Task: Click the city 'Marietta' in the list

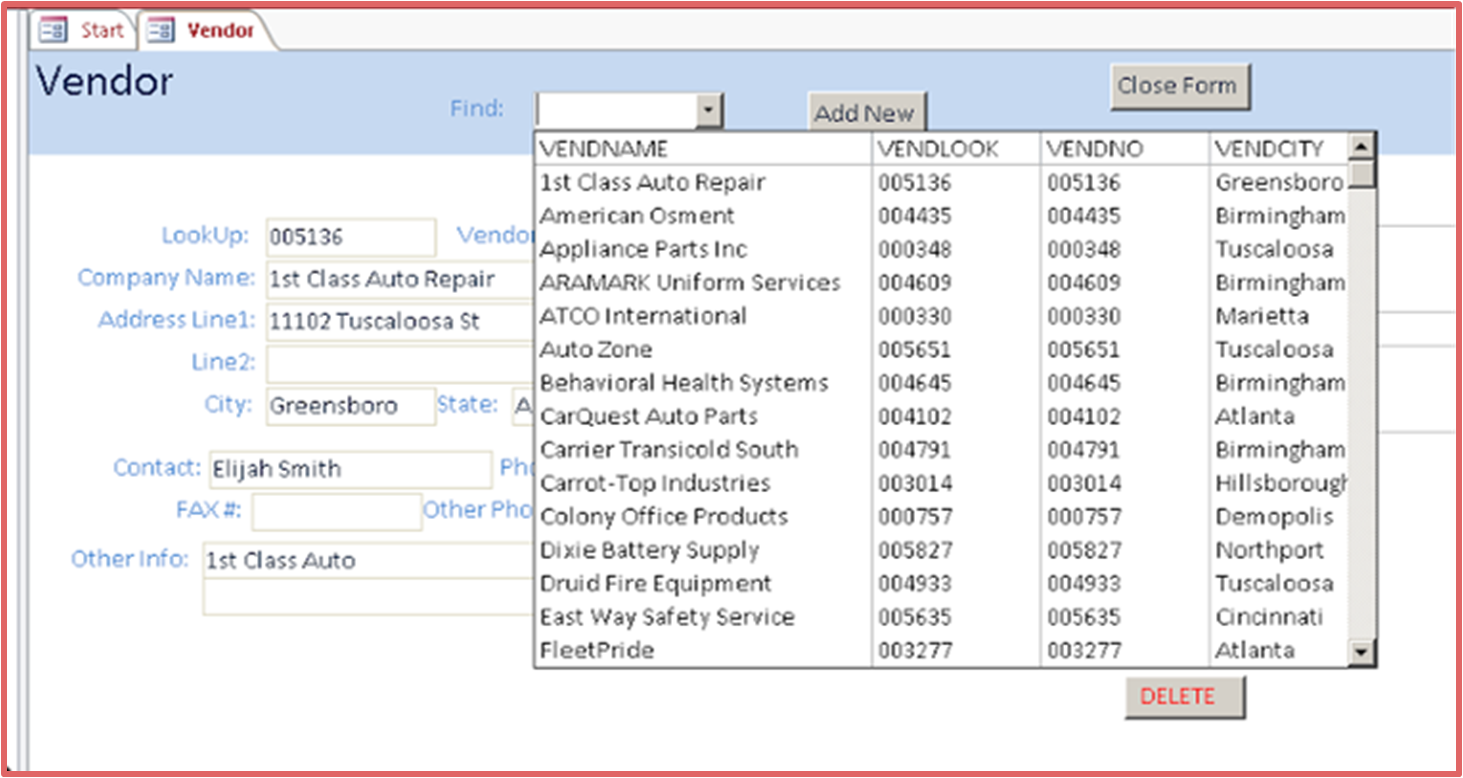Action: [1262, 316]
